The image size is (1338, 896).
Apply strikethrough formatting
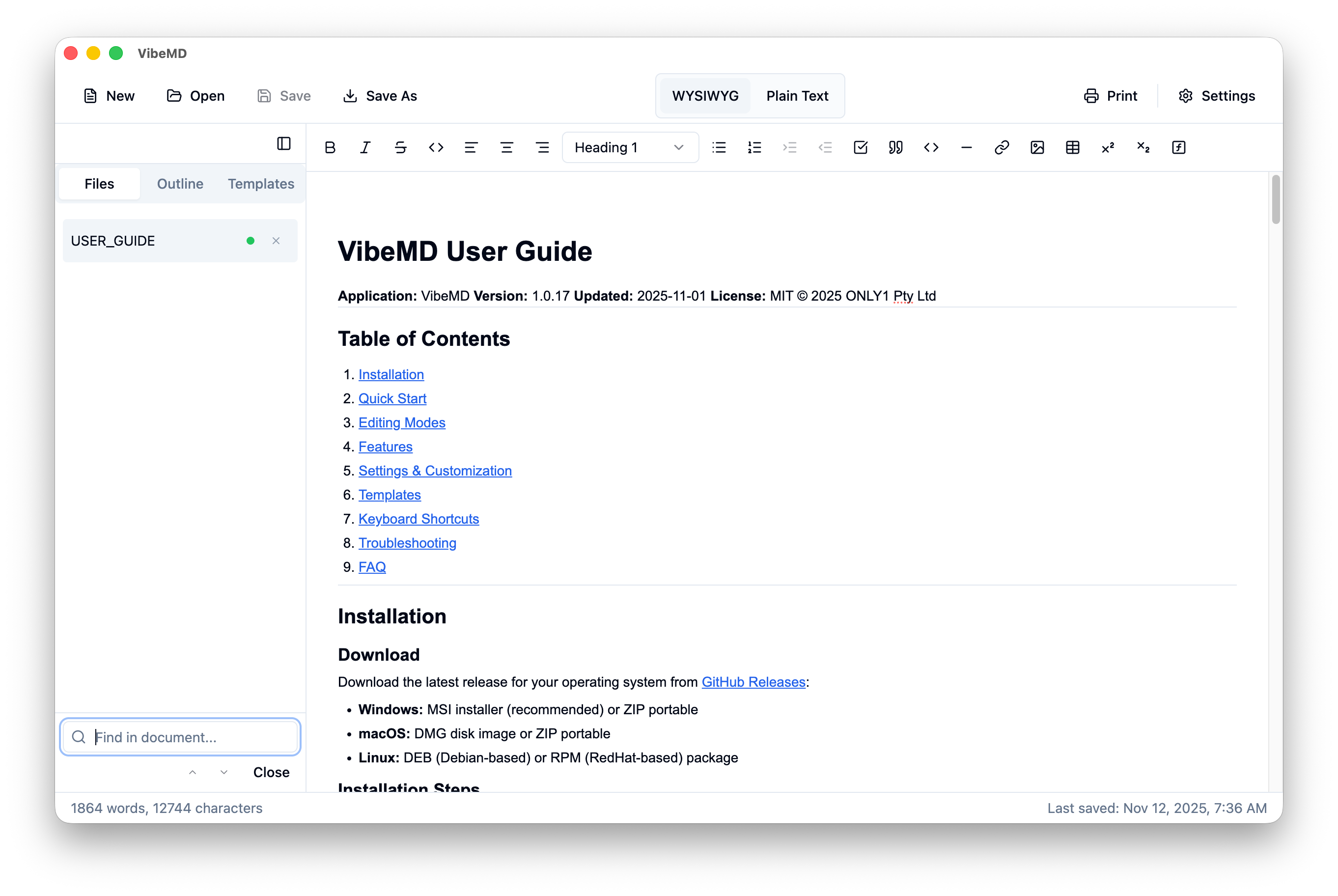point(400,147)
